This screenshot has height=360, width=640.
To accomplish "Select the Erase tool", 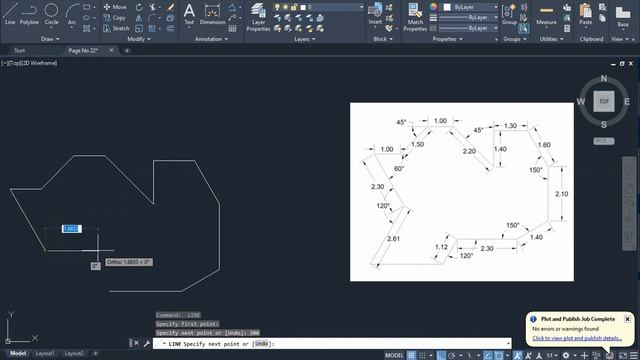I will pos(171,7).
